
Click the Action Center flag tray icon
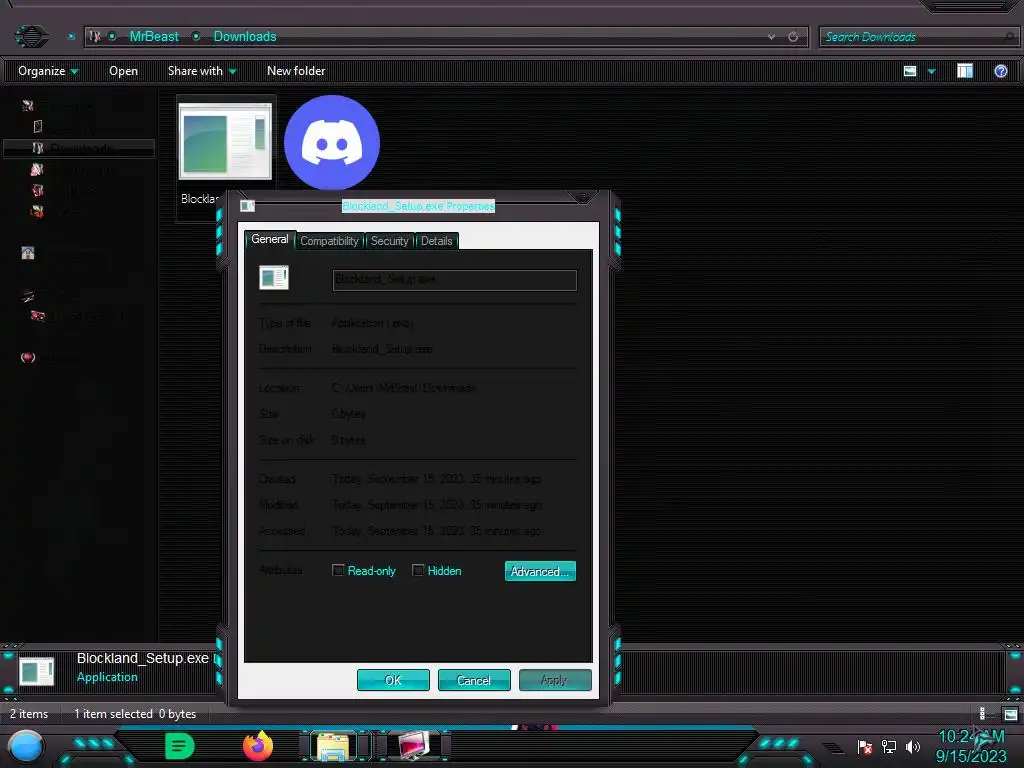click(865, 746)
